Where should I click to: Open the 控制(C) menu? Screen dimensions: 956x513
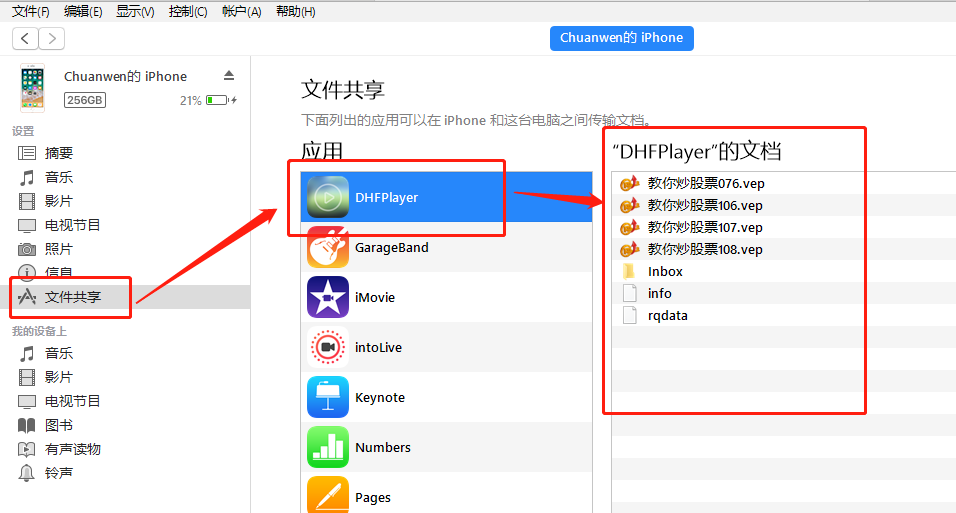tap(188, 11)
